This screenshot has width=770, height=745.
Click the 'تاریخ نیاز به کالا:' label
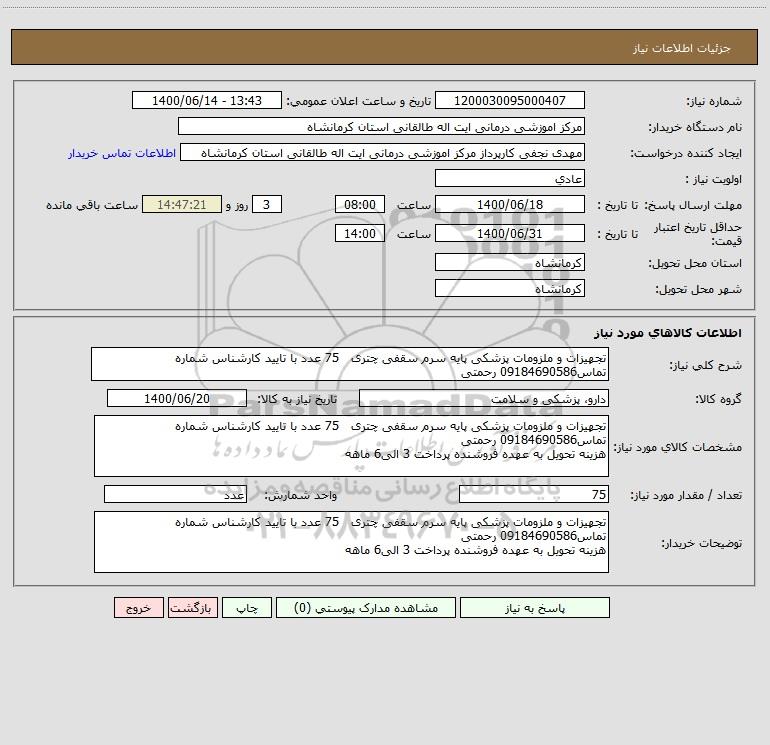coord(298,399)
